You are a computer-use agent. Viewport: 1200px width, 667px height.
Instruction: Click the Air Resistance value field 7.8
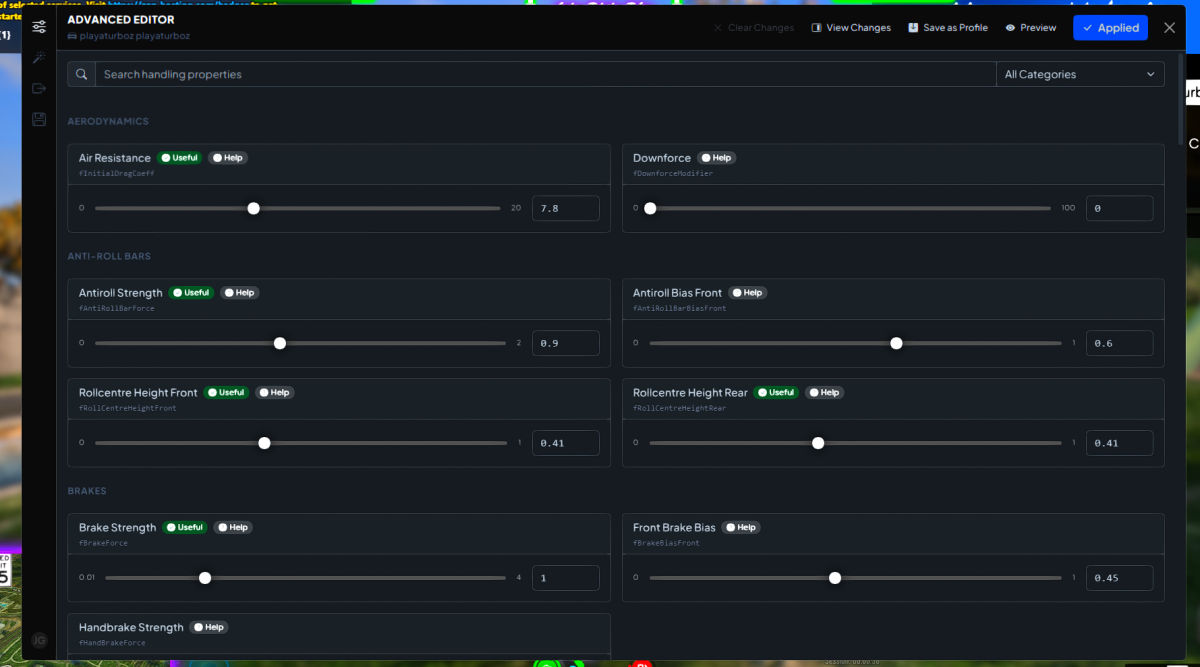pyautogui.click(x=566, y=208)
